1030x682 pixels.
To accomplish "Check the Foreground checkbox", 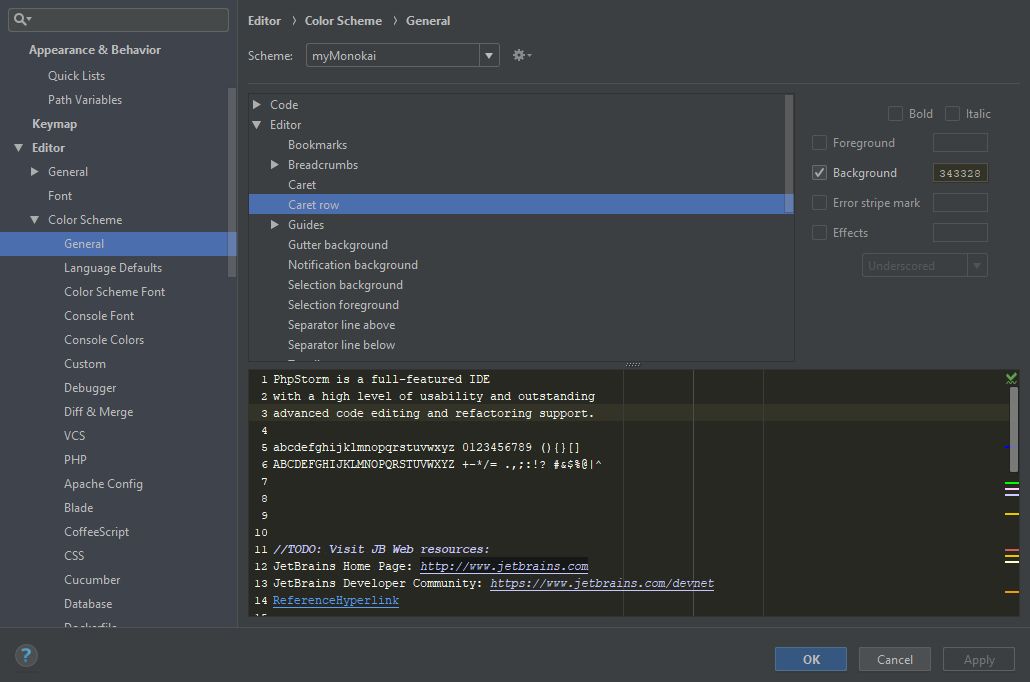I will click(x=819, y=143).
